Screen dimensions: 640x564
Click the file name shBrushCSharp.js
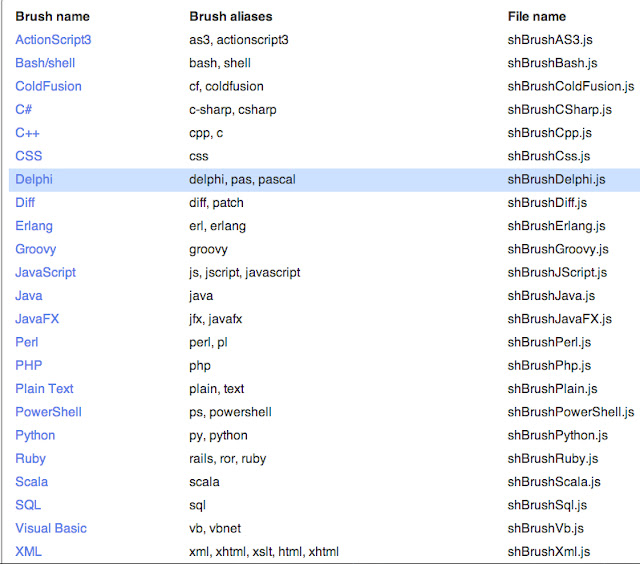(x=560, y=110)
